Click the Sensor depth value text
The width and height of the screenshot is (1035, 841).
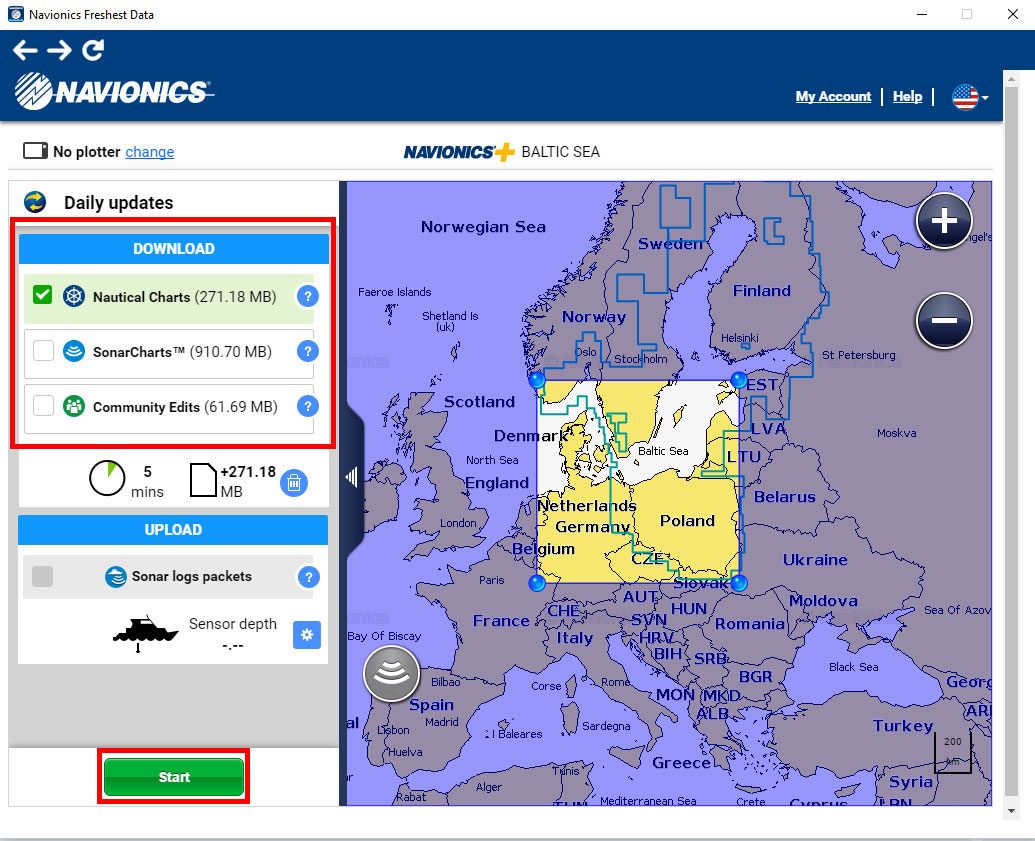pyautogui.click(x=232, y=646)
